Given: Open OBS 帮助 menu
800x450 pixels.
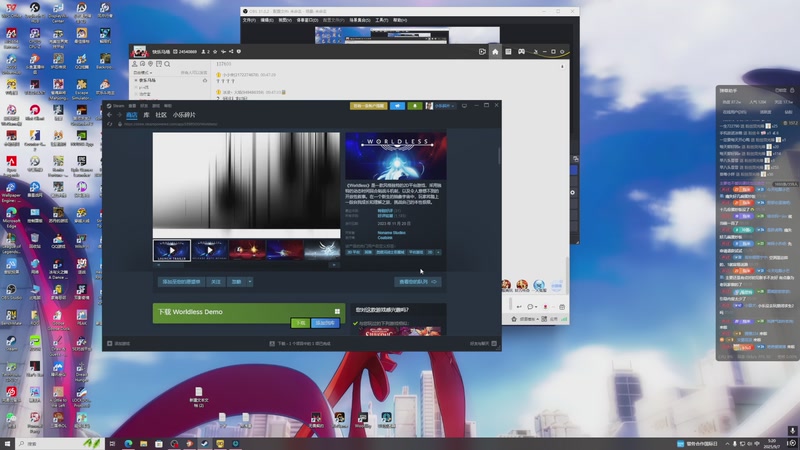Looking at the screenshot, I should (x=400, y=20).
